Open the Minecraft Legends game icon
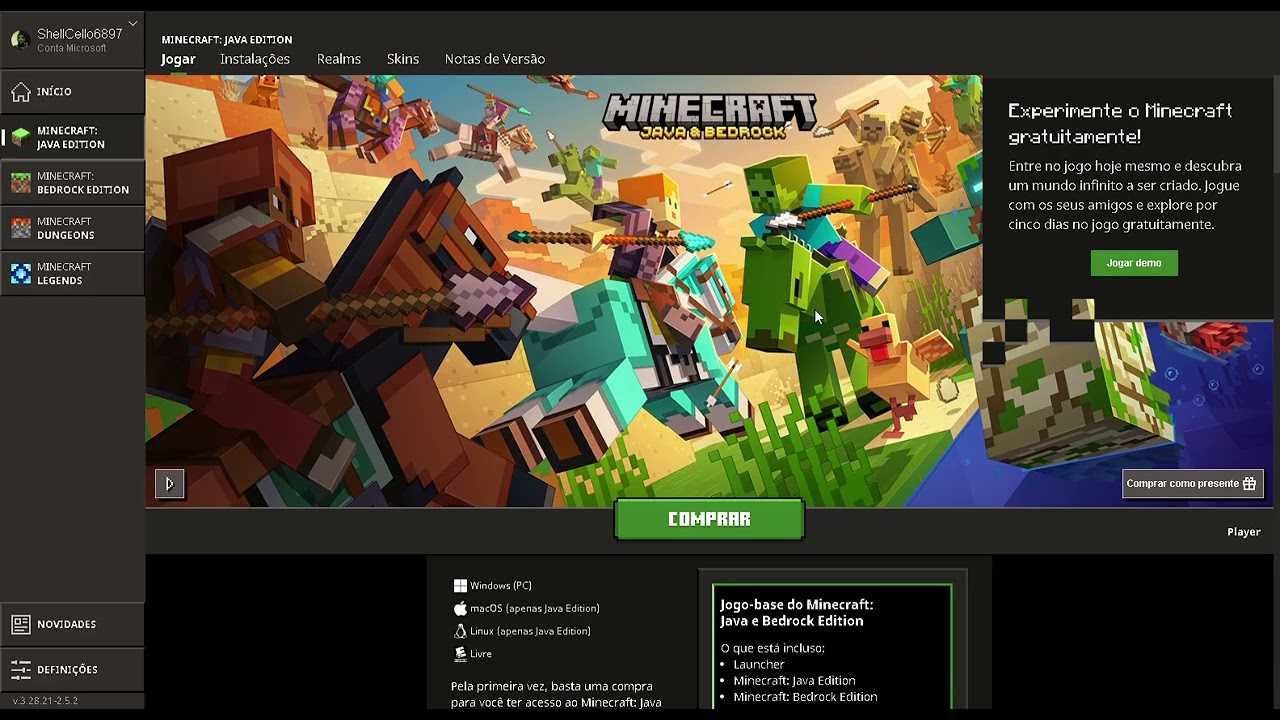 pyautogui.click(x=21, y=273)
